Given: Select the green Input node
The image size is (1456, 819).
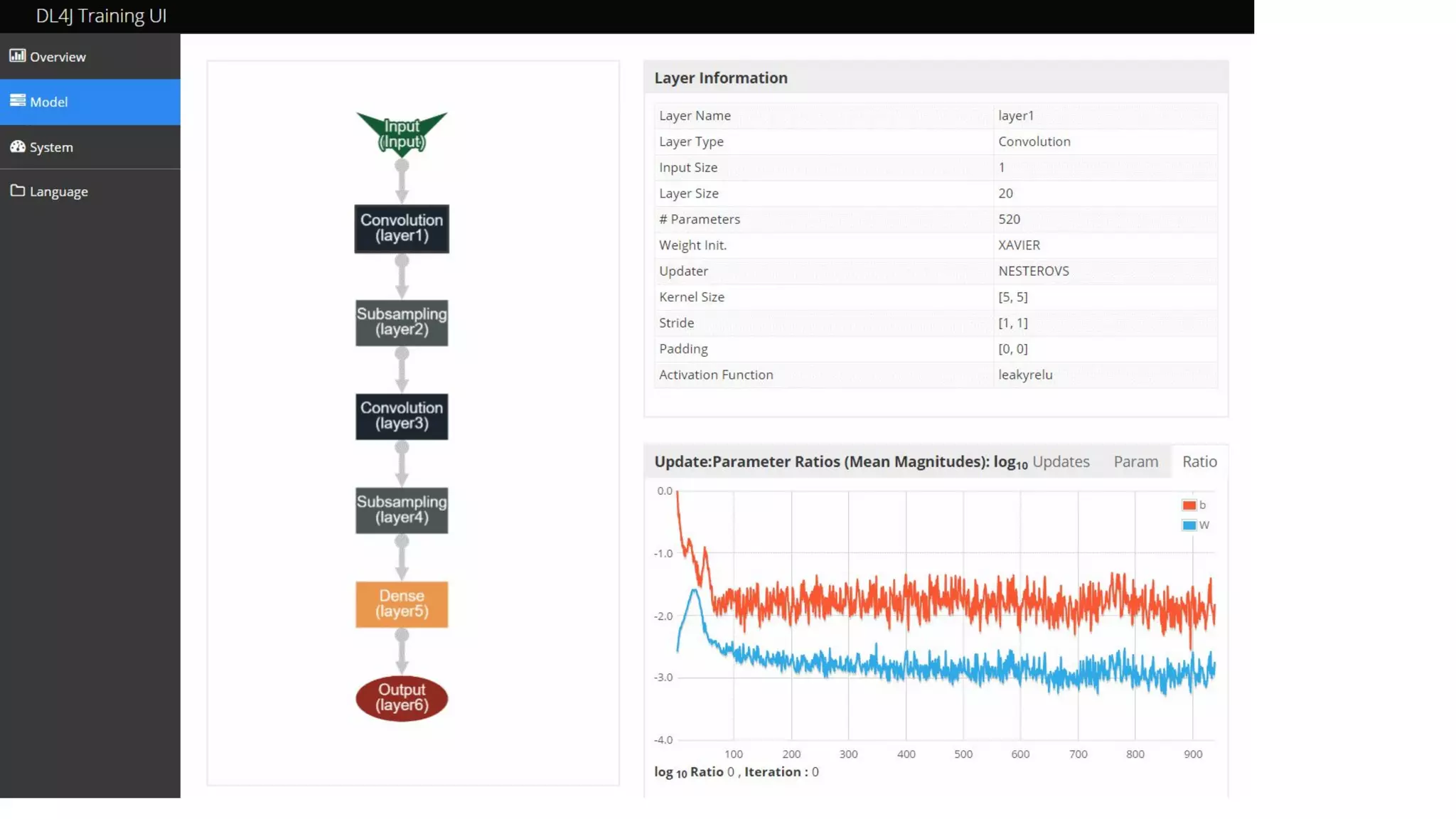Looking at the screenshot, I should coord(402,133).
